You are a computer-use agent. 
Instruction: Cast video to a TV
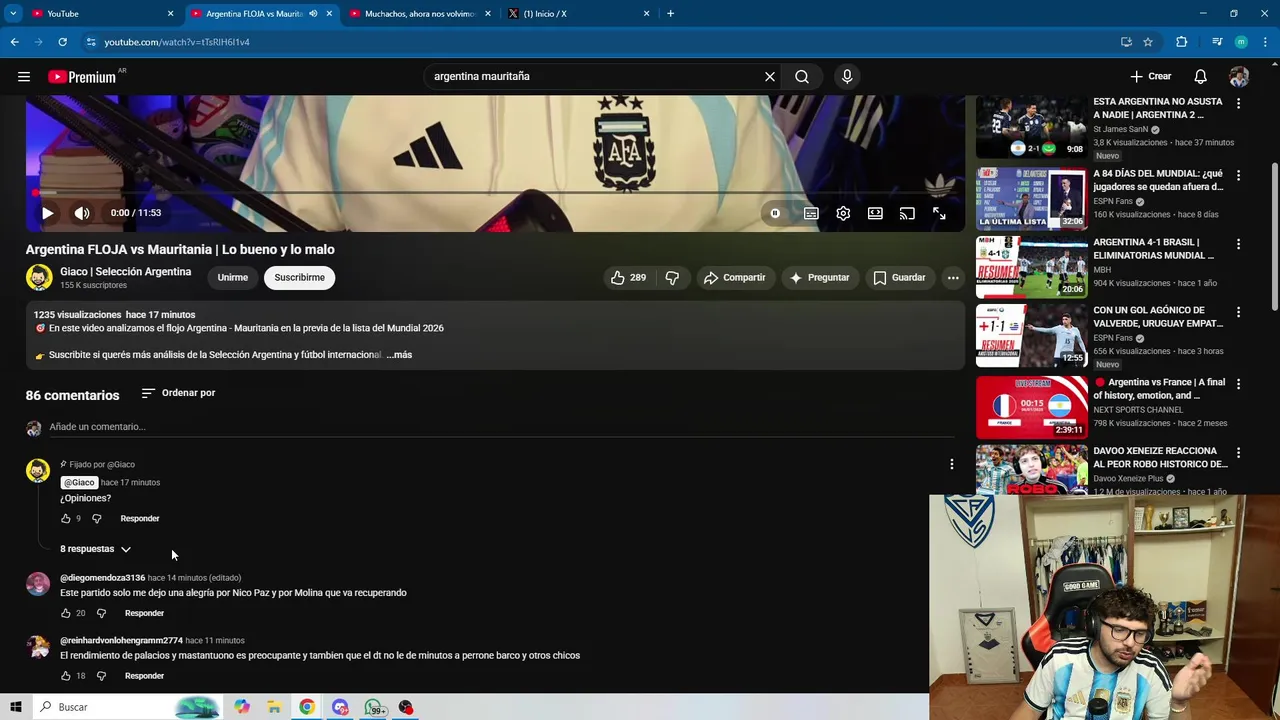(907, 213)
